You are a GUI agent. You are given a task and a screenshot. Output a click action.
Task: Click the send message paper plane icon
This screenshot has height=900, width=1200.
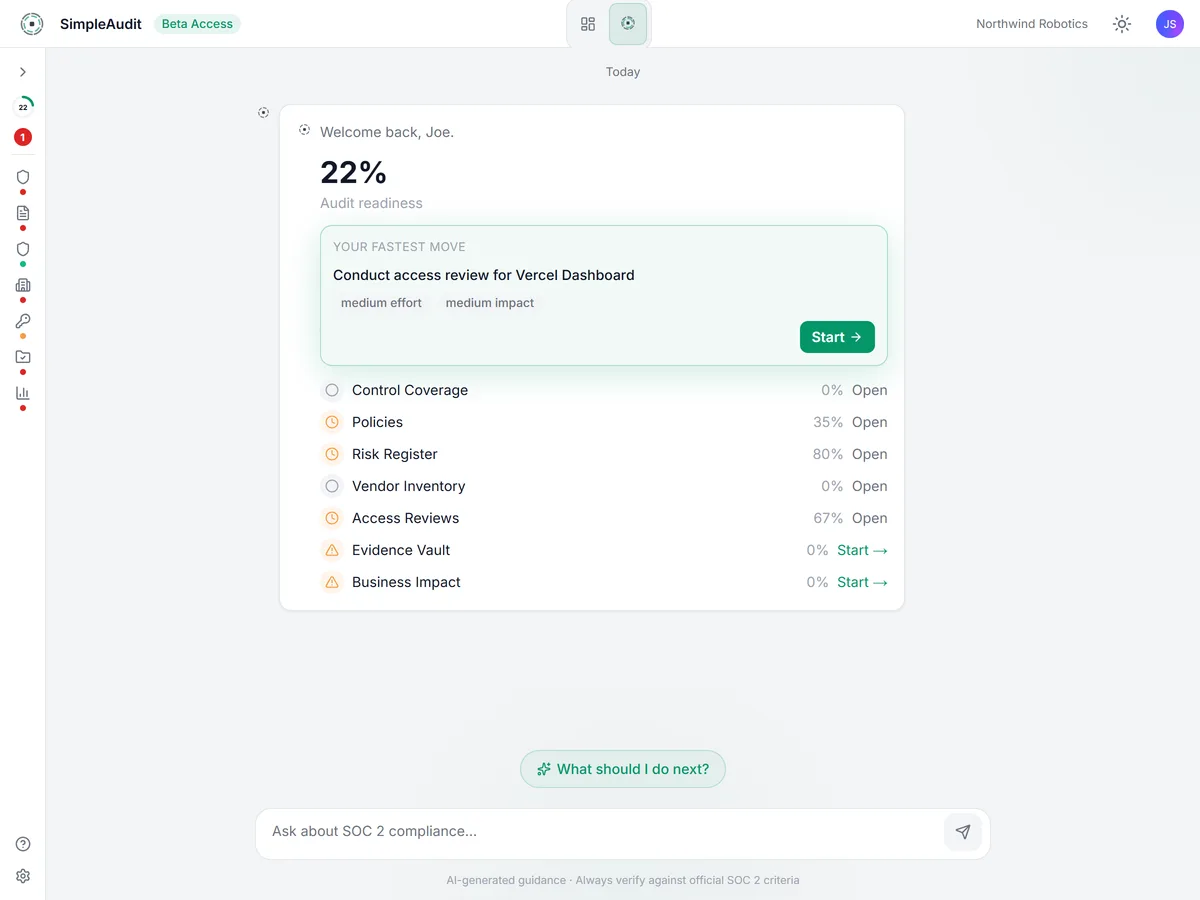(x=963, y=832)
